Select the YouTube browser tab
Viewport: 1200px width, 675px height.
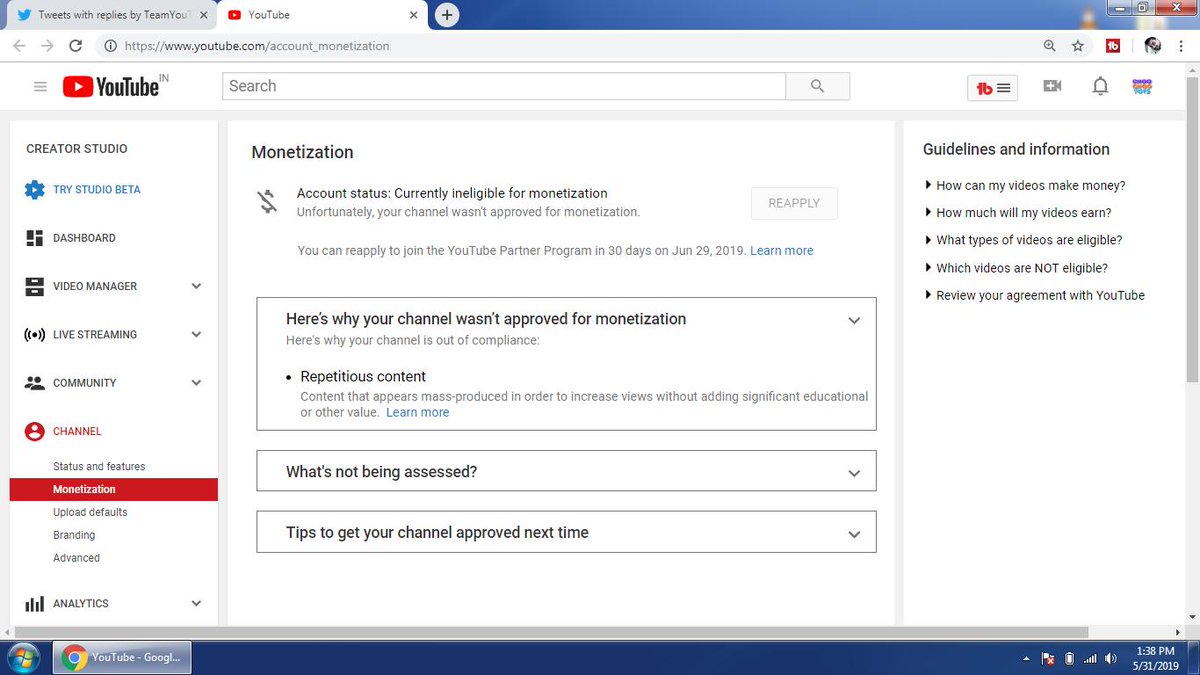(320, 15)
